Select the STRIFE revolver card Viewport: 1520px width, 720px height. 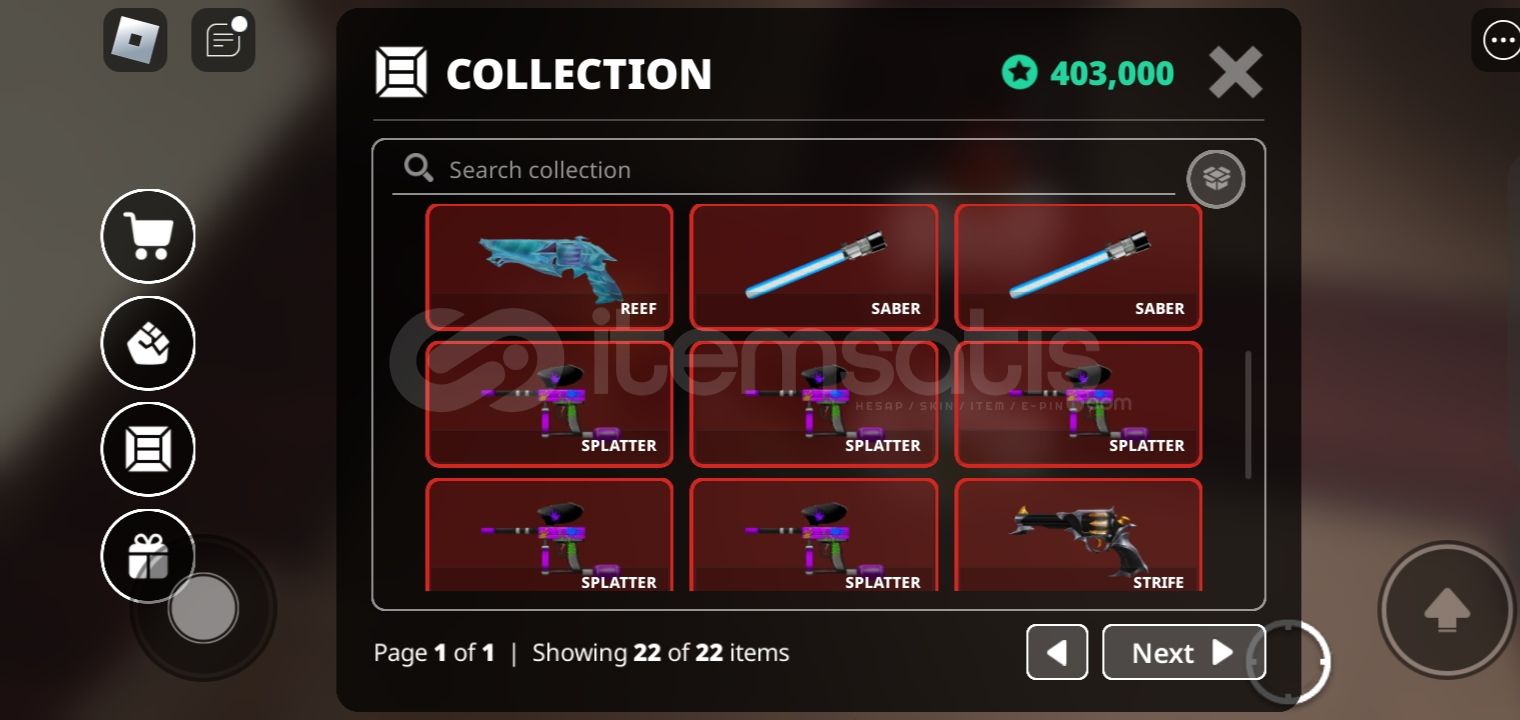1078,535
